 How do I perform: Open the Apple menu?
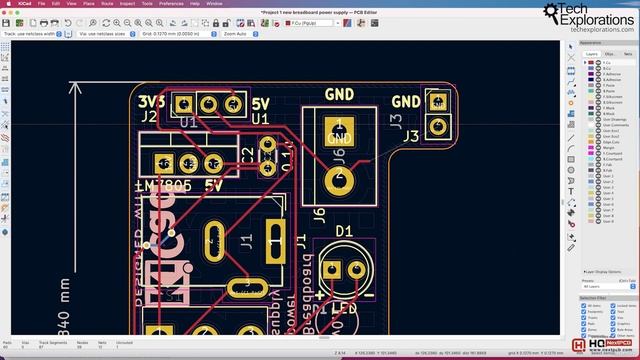point(9,4)
